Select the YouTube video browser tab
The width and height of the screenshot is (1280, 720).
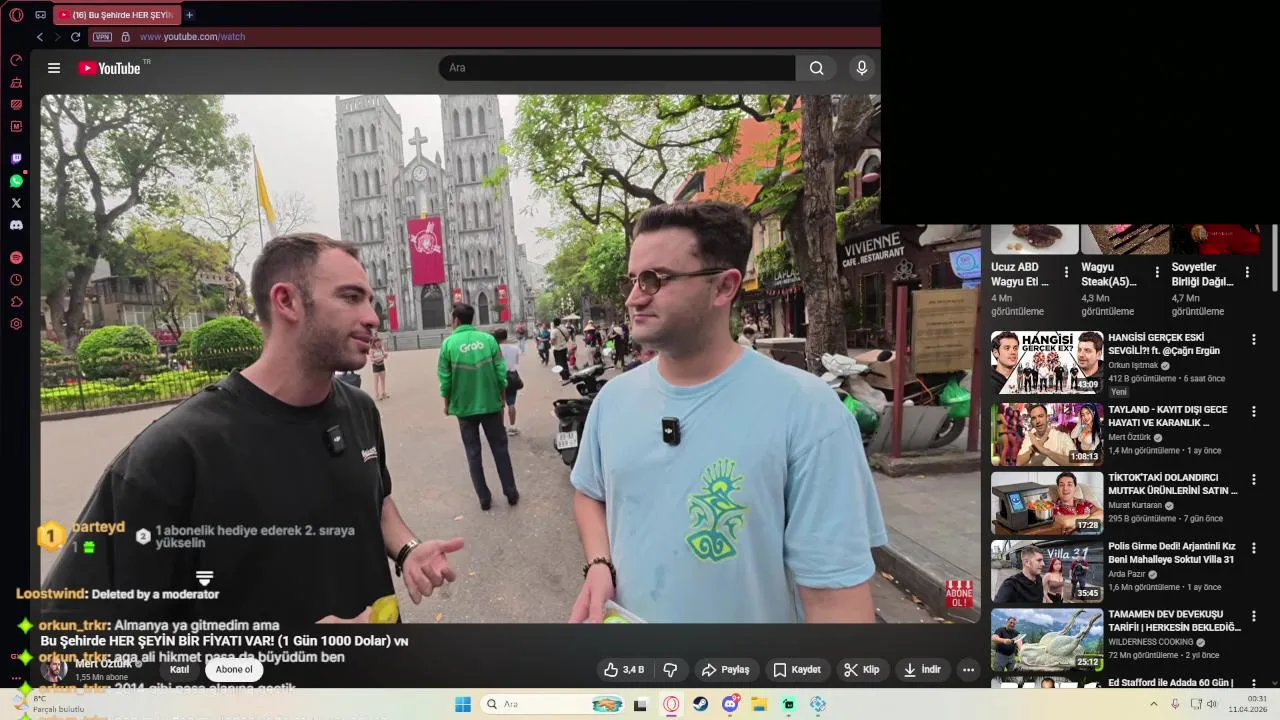pyautogui.click(x=115, y=15)
